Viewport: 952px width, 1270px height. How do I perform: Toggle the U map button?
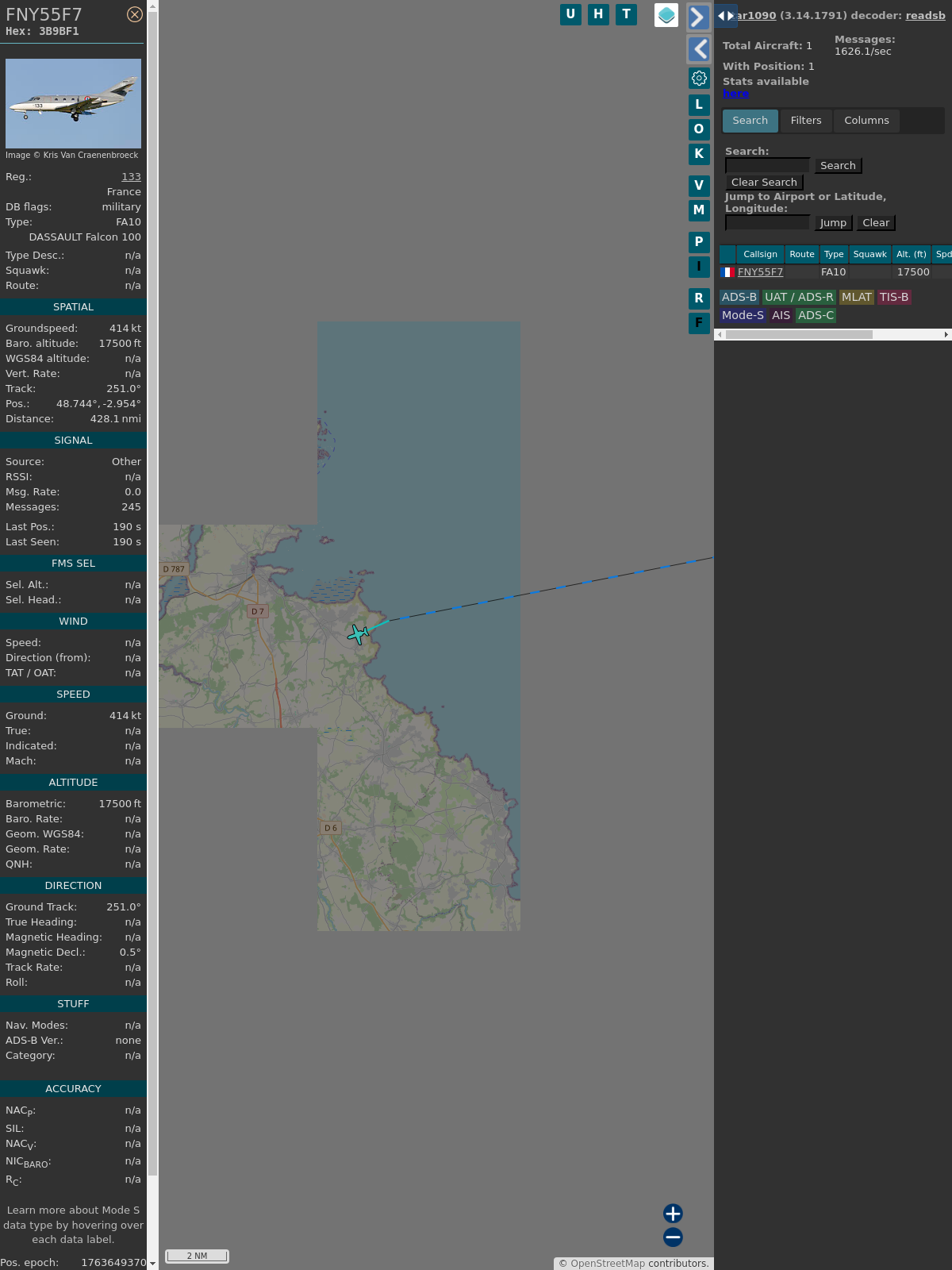[x=570, y=14]
